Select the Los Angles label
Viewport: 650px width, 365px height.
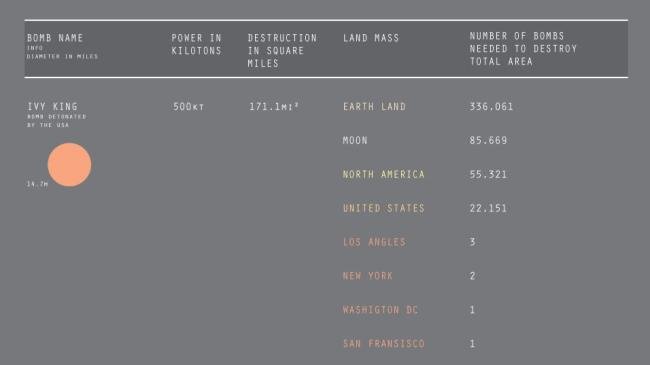(x=374, y=242)
